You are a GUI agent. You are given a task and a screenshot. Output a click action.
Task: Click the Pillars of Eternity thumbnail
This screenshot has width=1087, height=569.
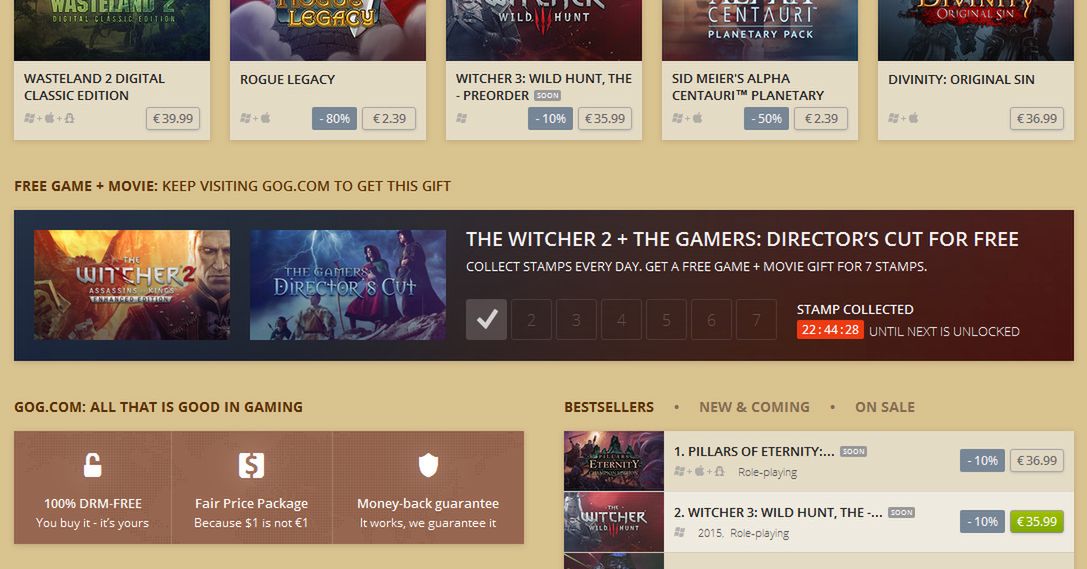pos(614,461)
